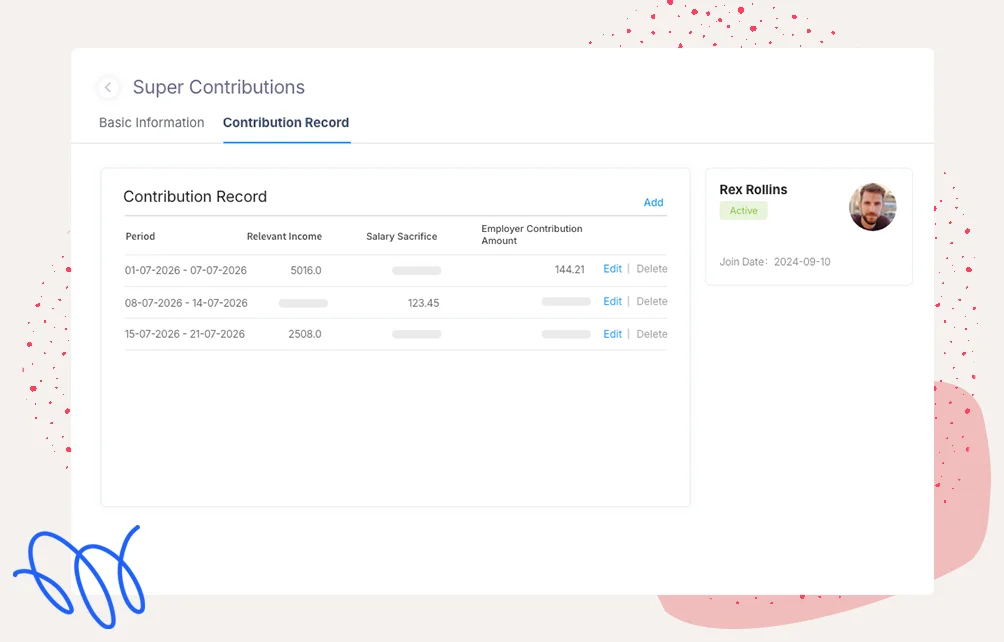Edit the 15-07-2026 - 21-07-2026 record
The image size is (1004, 642).
click(612, 334)
